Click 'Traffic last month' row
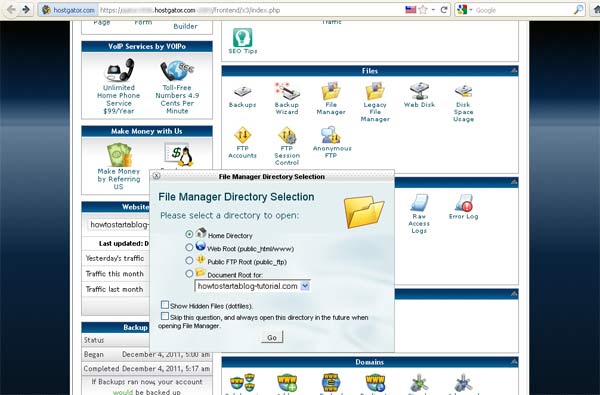The height and width of the screenshot is (395, 600). pos(116,289)
